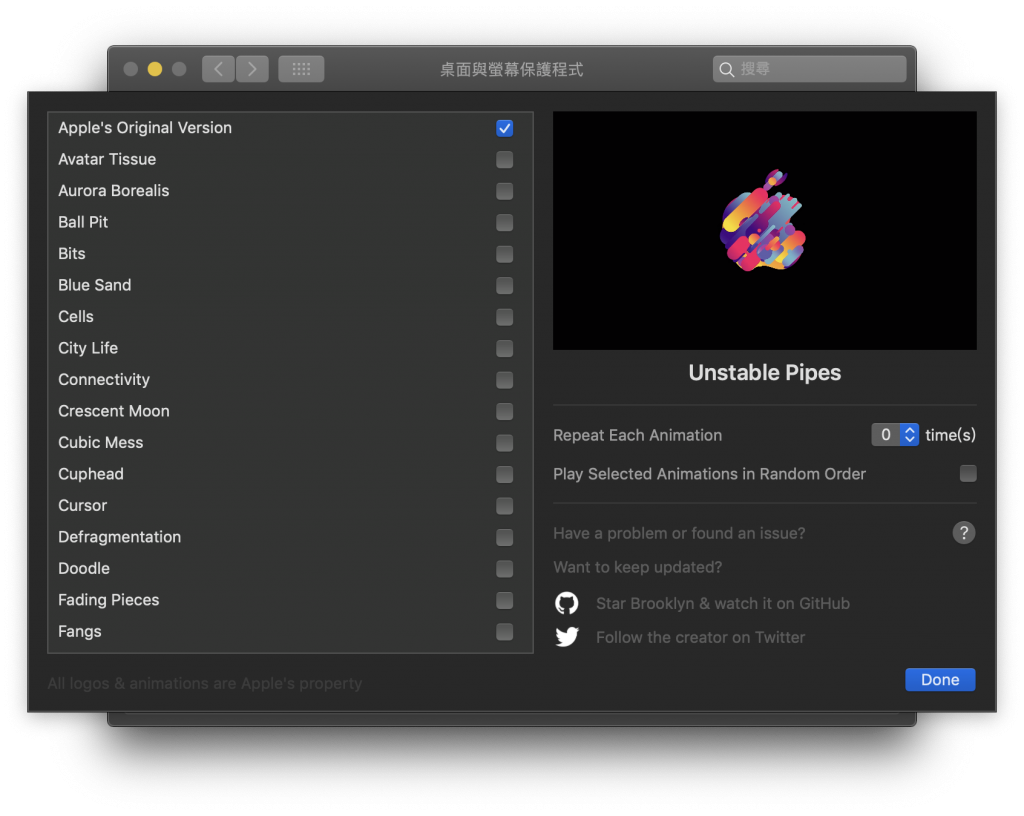Select the Cursor list entry
Viewport: 1024px width, 816px height.
pyautogui.click(x=82, y=506)
